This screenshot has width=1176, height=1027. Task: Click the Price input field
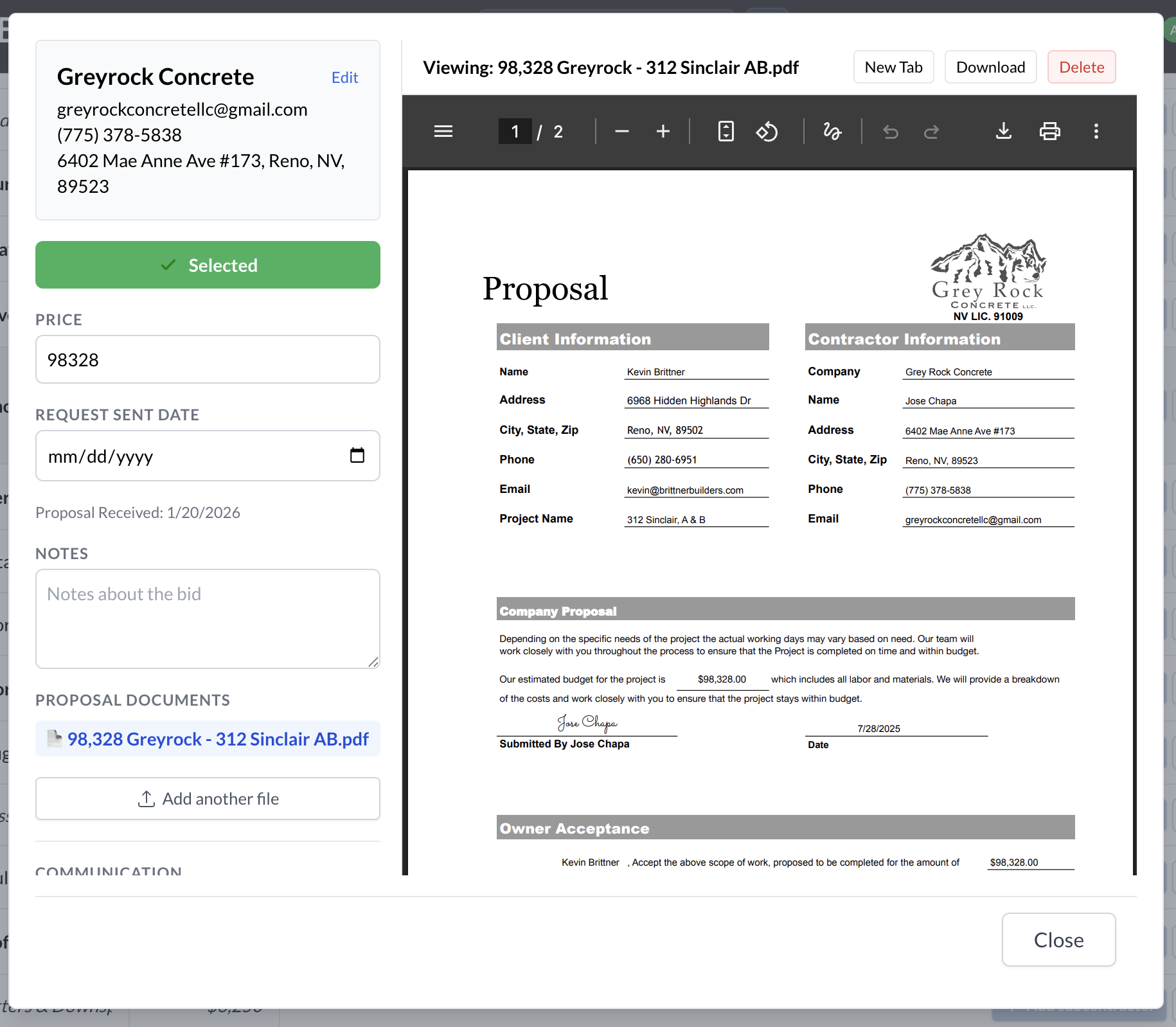click(208, 360)
